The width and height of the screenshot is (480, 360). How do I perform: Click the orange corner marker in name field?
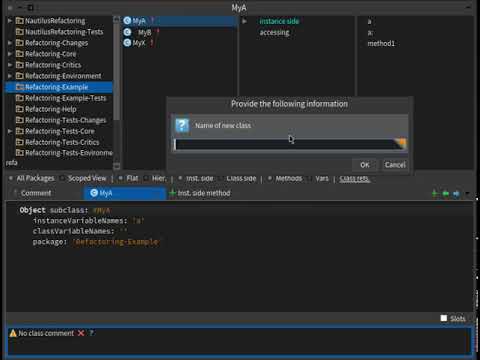[401, 143]
